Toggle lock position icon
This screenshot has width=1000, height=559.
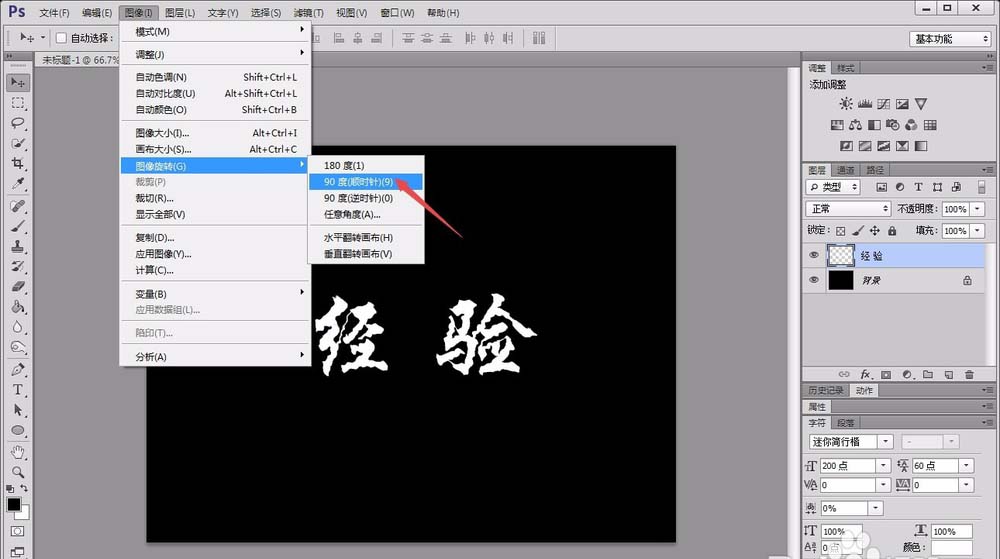pos(875,231)
